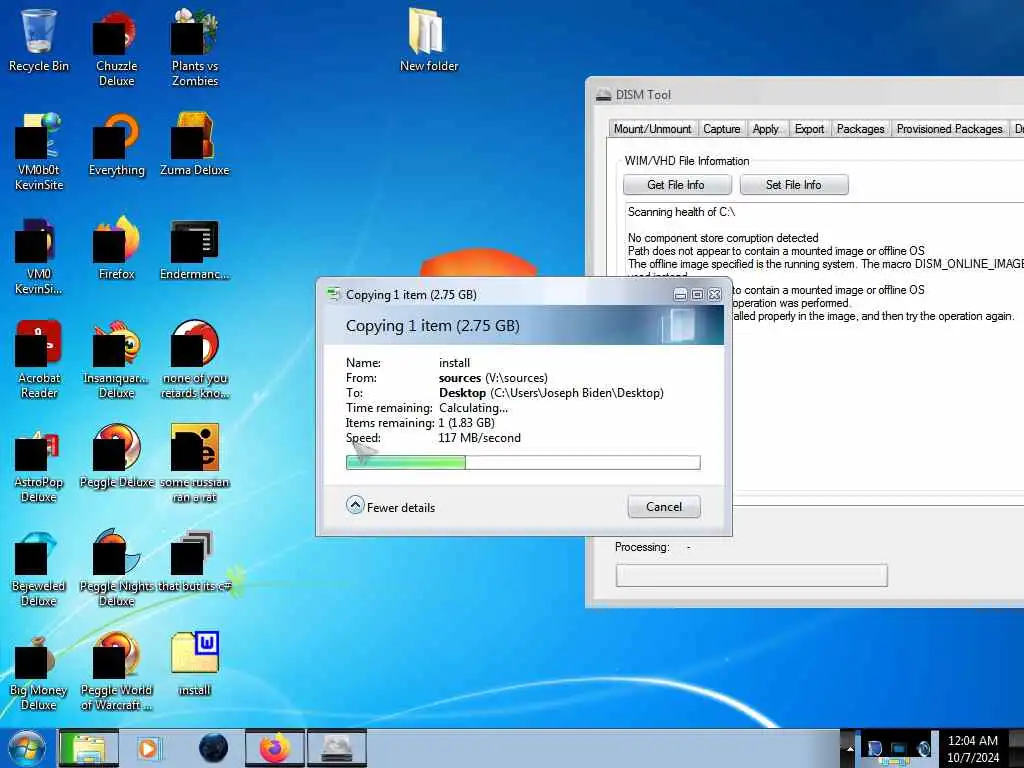Viewport: 1024px width, 768px height.
Task: Click the DISM Tool processing progress bar
Action: (752, 575)
